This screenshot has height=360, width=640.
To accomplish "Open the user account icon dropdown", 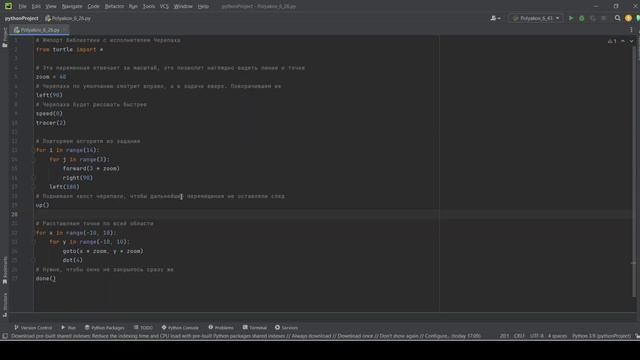I will tap(496, 18).
